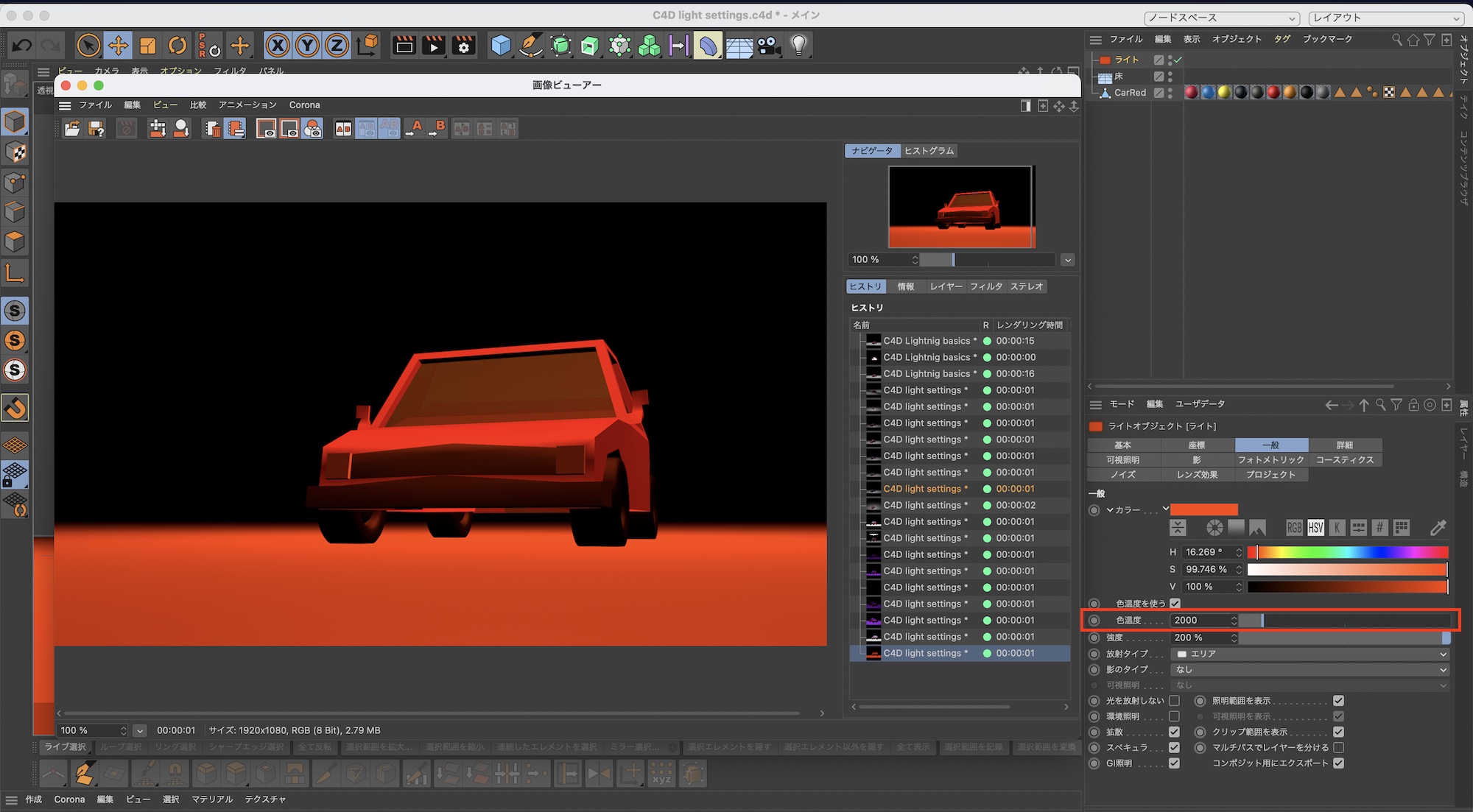
Task: Toggle the GI照明 checkbox
Action: coord(1175,763)
